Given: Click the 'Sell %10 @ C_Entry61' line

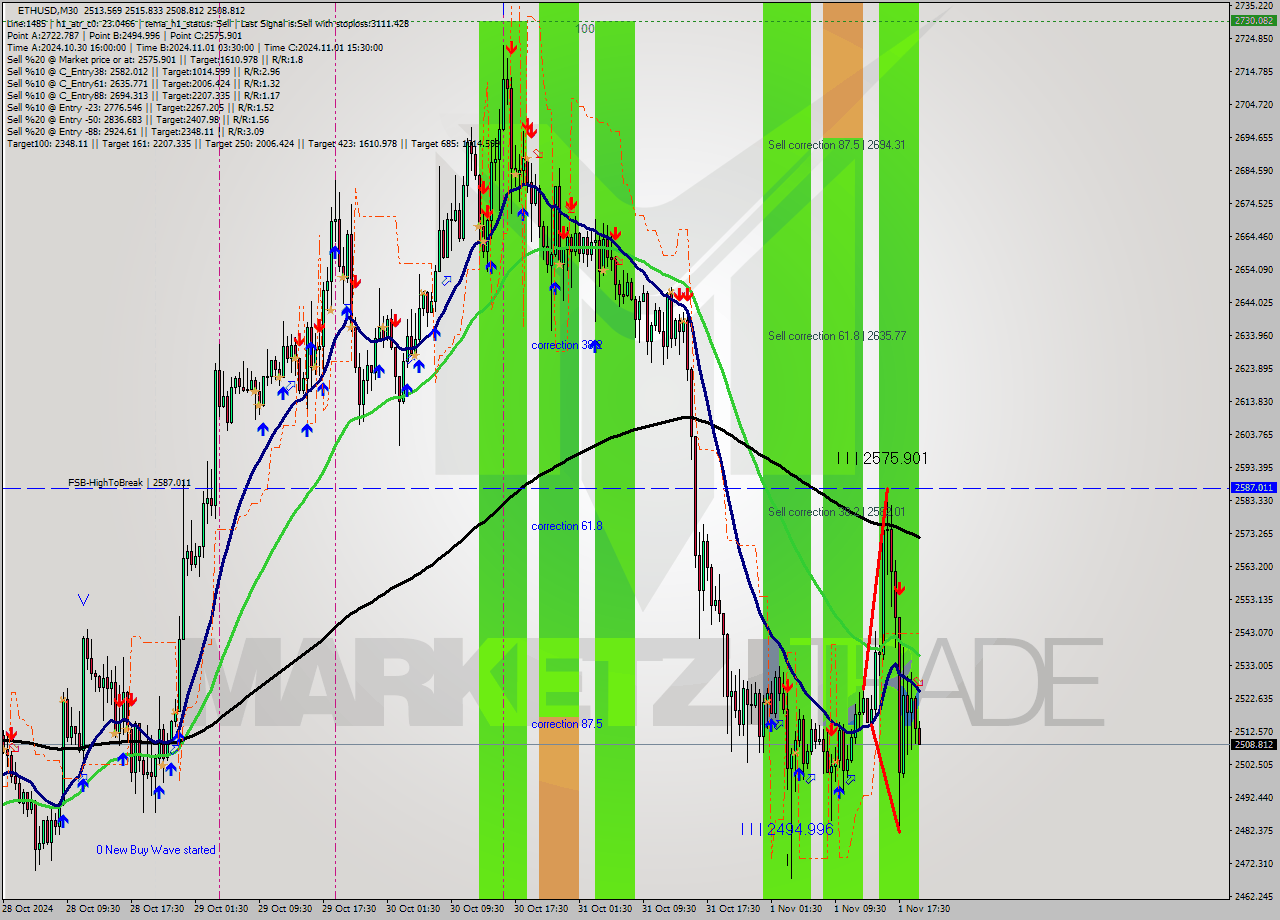Looking at the screenshot, I should [143, 83].
